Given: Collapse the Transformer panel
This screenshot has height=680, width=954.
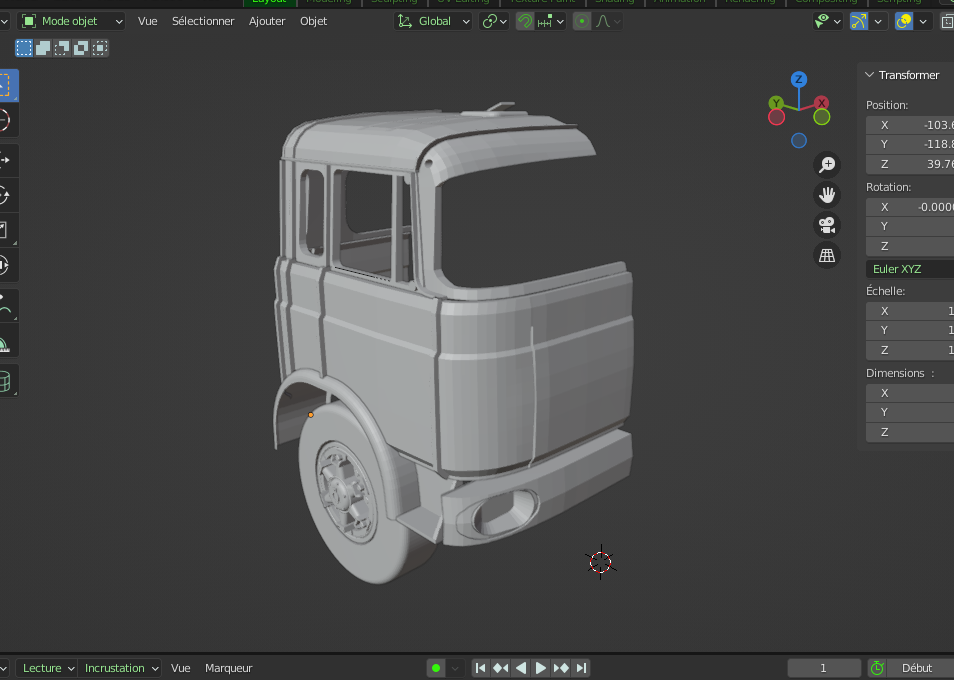Looking at the screenshot, I should (870, 75).
